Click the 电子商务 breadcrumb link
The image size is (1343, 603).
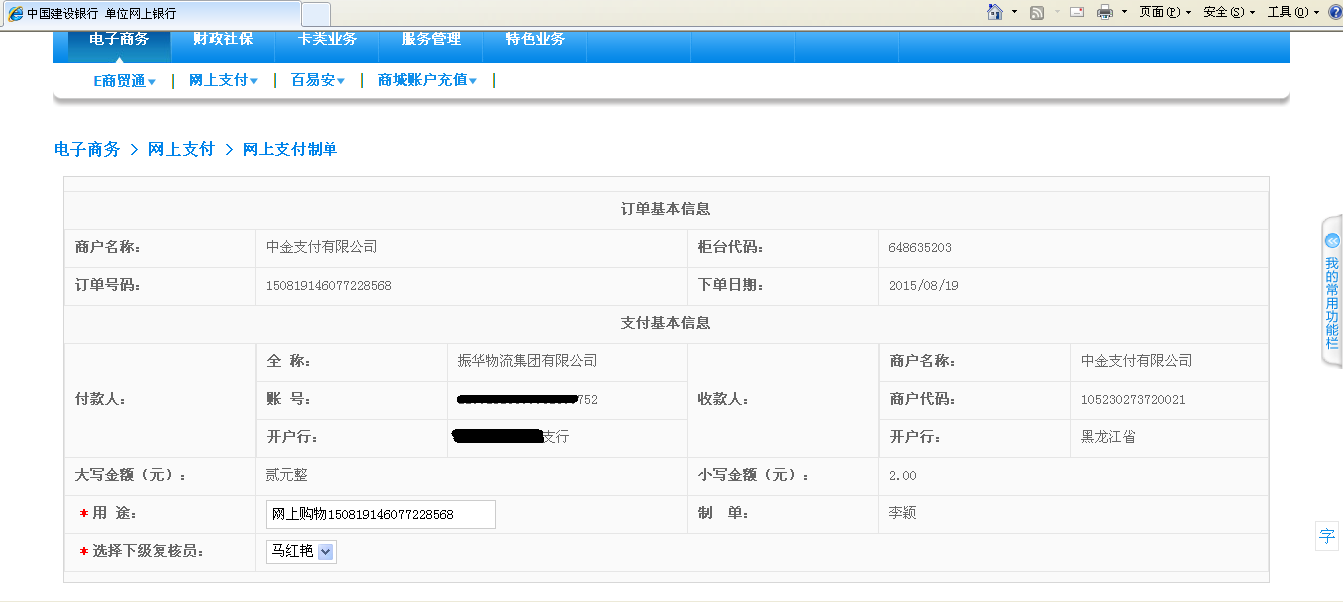tap(87, 149)
